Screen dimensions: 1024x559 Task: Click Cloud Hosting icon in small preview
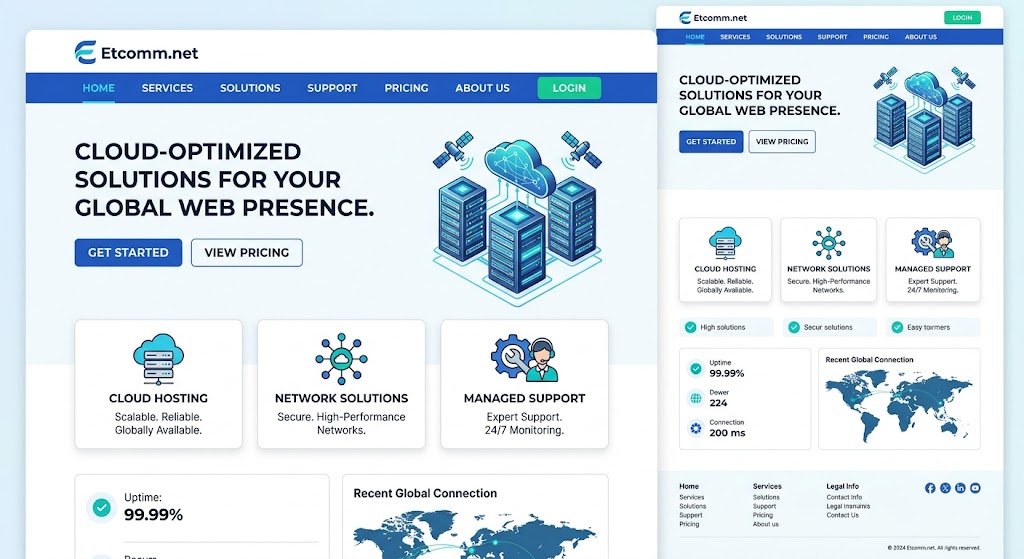click(x=725, y=244)
